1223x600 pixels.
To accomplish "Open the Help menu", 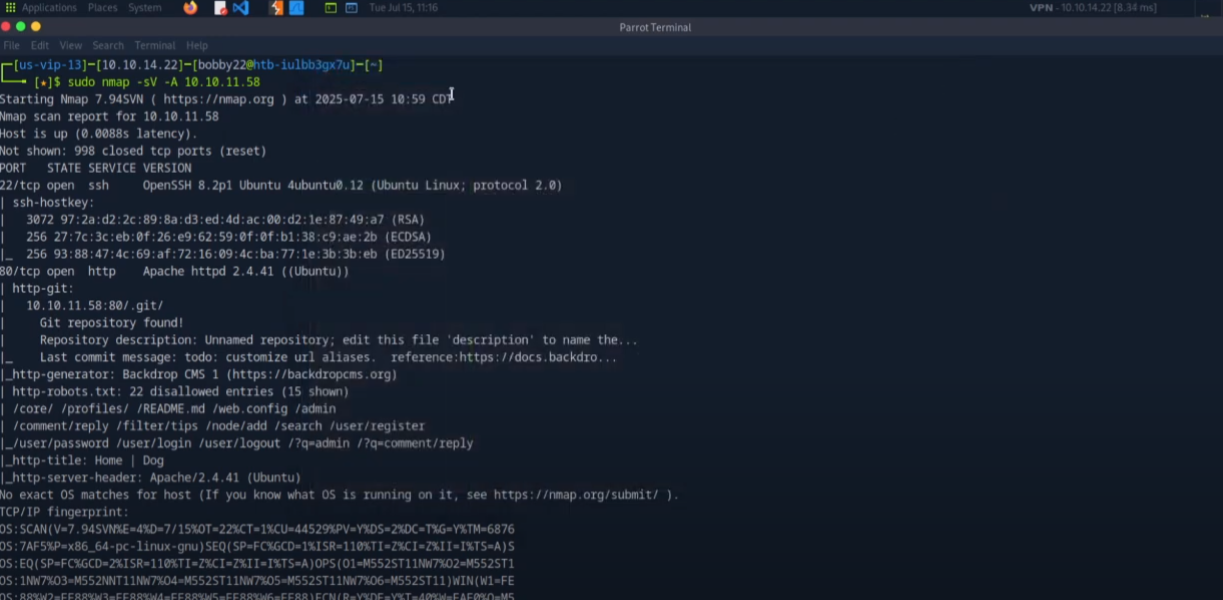I will pos(197,45).
